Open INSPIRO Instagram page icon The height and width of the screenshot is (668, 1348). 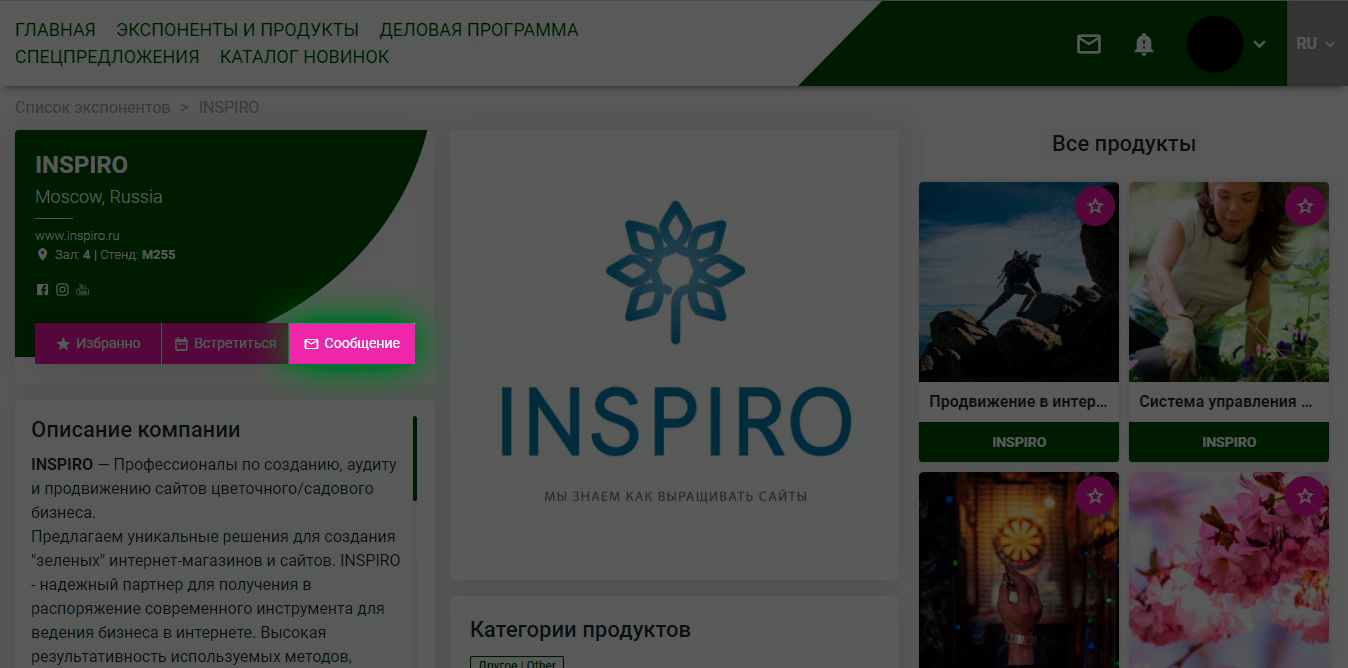point(62,290)
